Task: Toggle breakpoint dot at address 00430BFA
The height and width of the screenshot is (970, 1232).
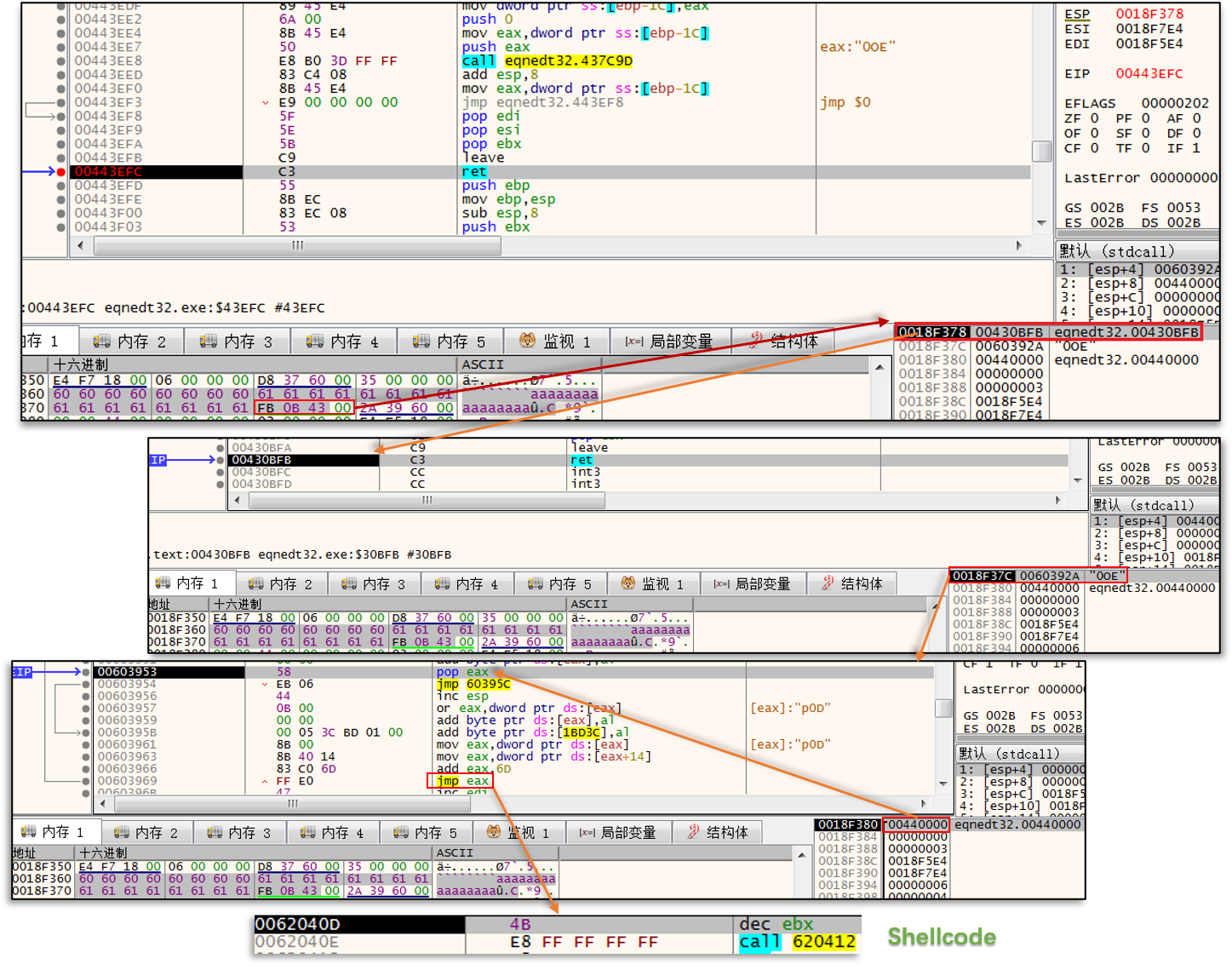Action: [221, 447]
